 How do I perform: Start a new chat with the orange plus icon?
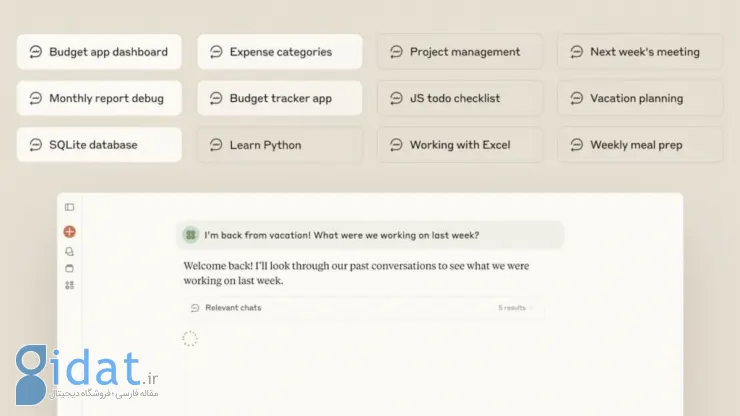pos(69,232)
